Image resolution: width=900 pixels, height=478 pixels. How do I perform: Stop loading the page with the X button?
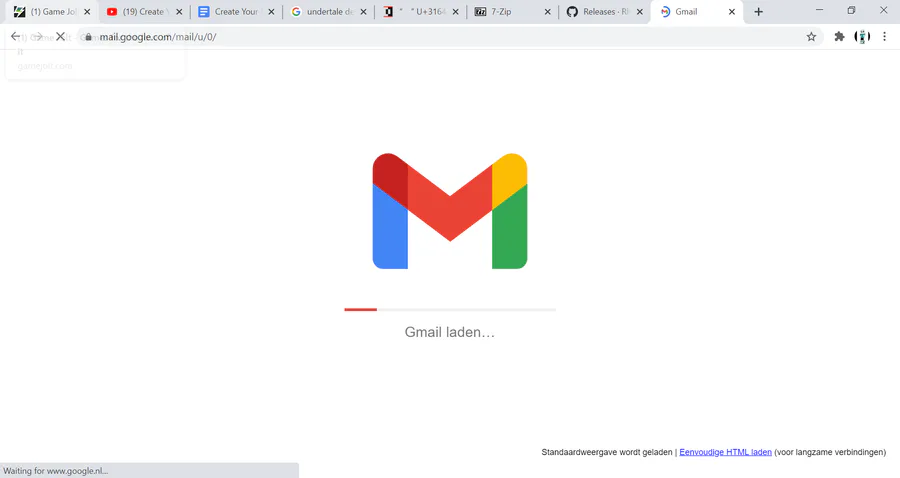(x=60, y=37)
